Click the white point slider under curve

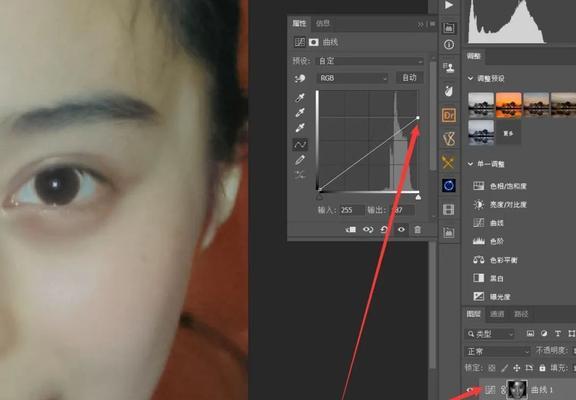pos(418,197)
